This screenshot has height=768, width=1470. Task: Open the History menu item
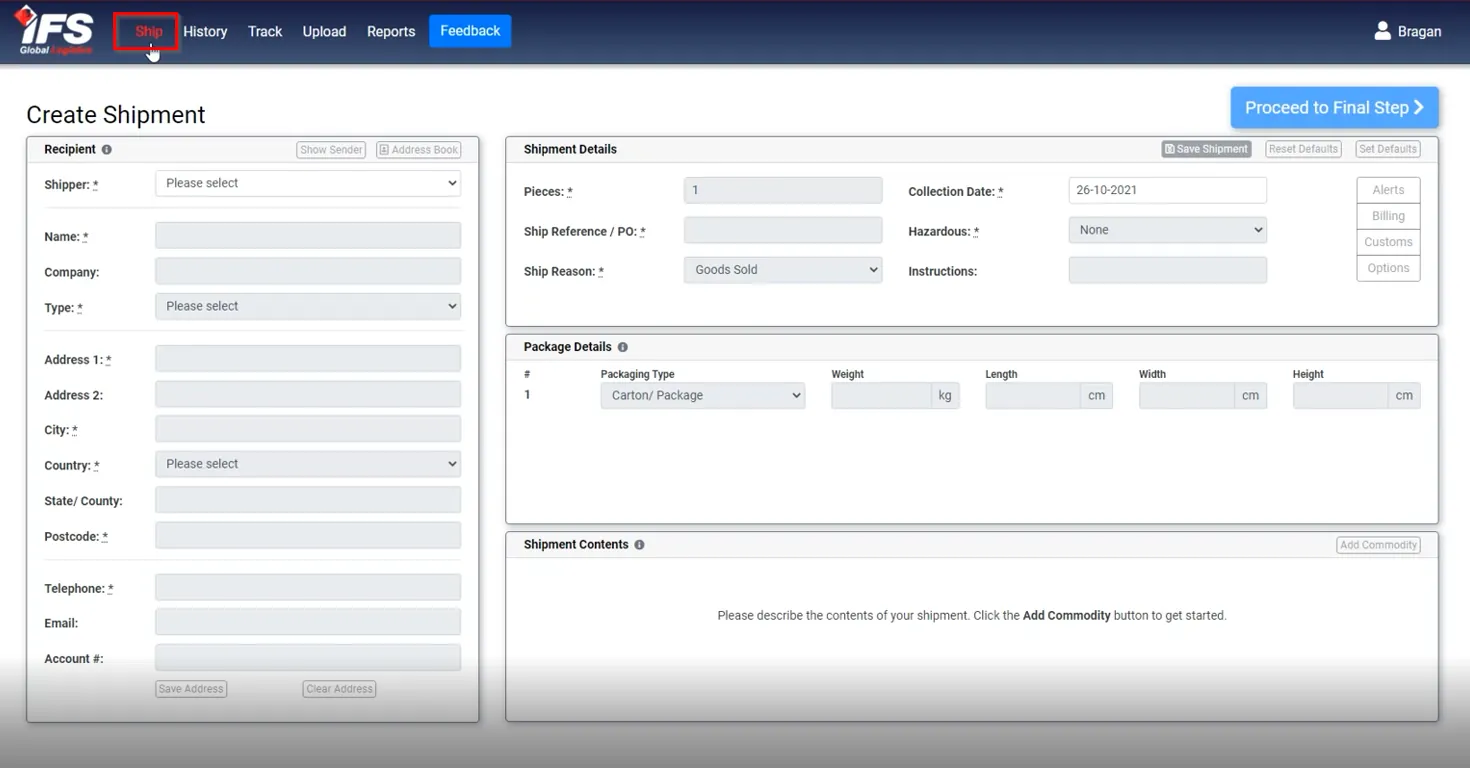pos(205,31)
